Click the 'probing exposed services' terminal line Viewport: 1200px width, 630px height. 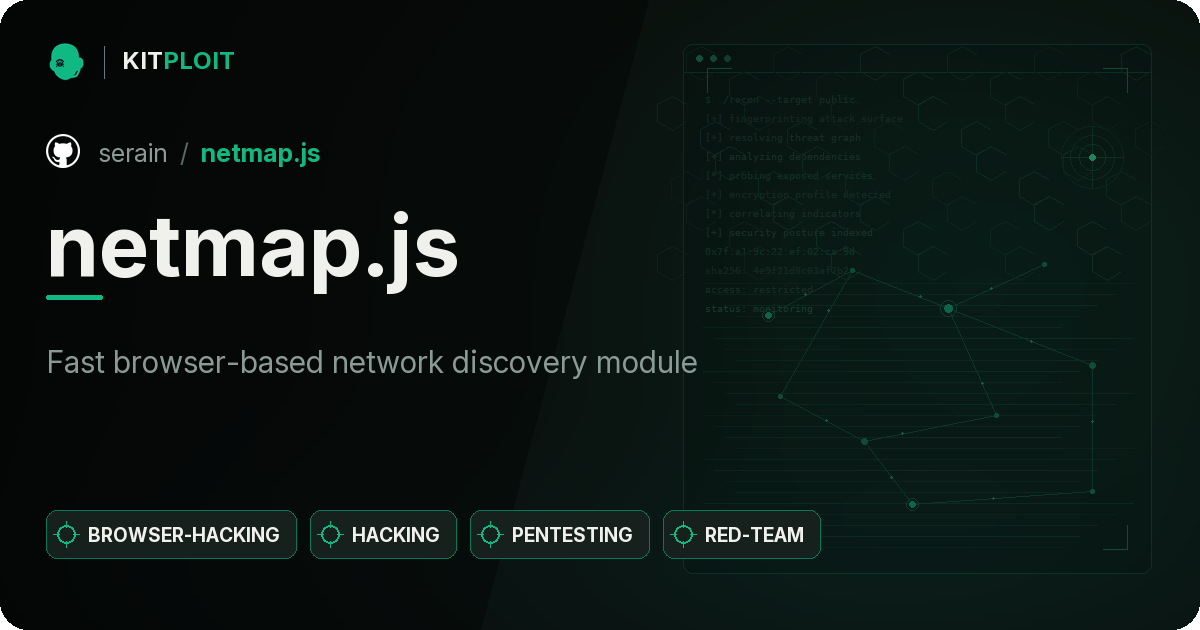click(x=788, y=176)
